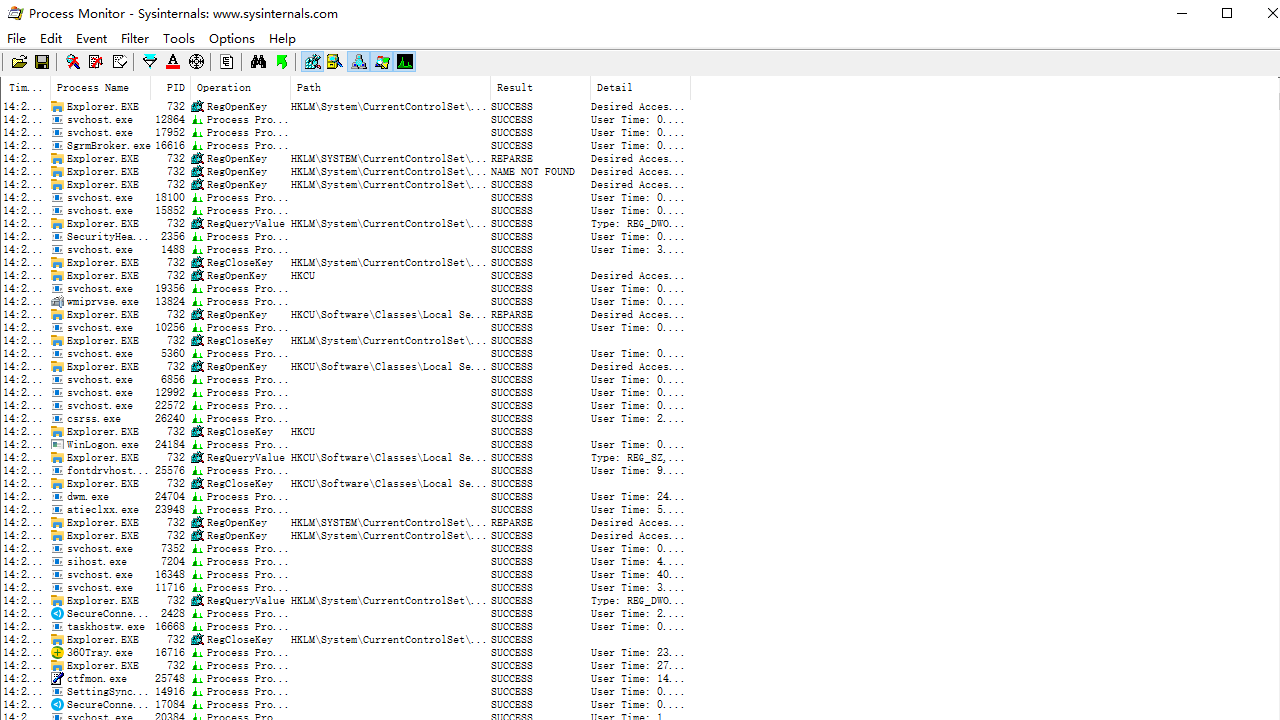
Task: Select the crosshair target window tool
Action: tap(197, 62)
